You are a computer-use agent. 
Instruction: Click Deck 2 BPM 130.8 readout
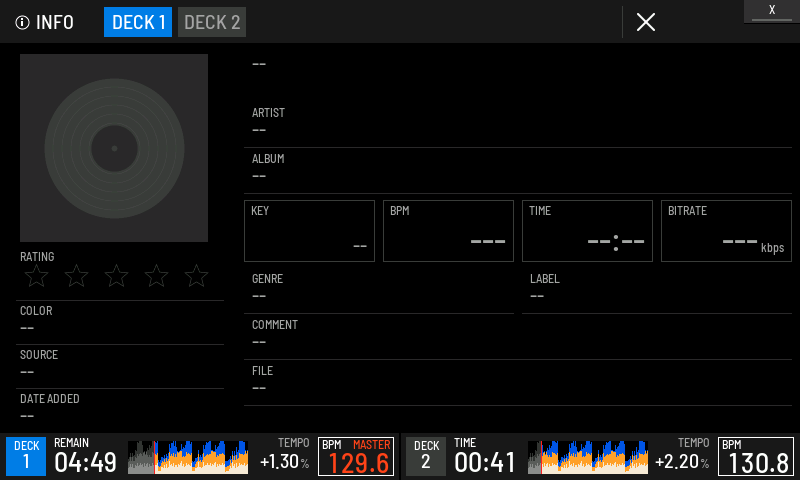tap(756, 456)
